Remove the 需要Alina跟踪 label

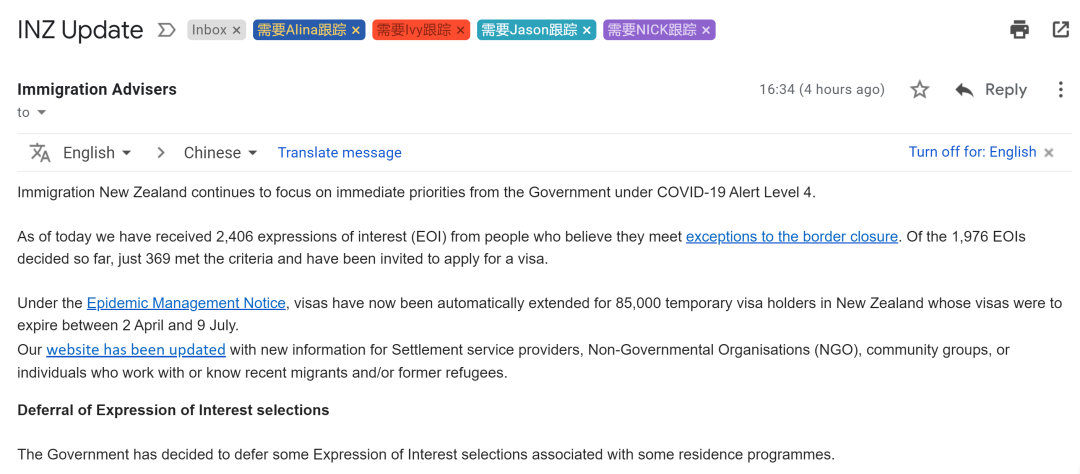(x=356, y=30)
